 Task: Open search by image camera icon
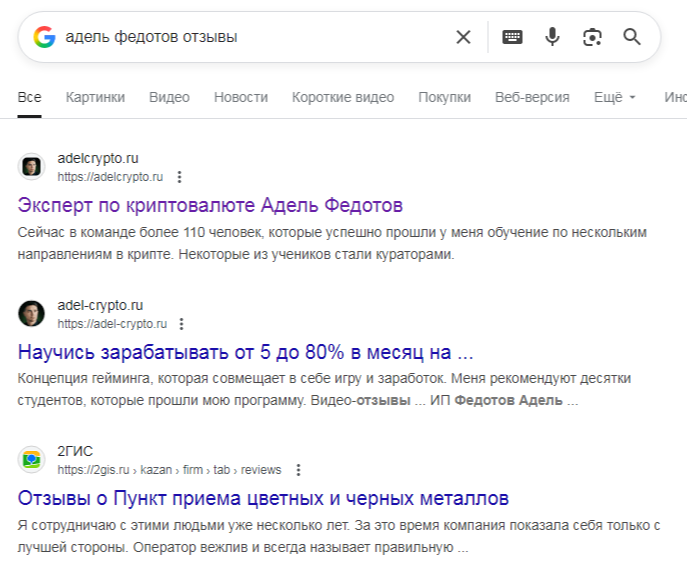[592, 37]
